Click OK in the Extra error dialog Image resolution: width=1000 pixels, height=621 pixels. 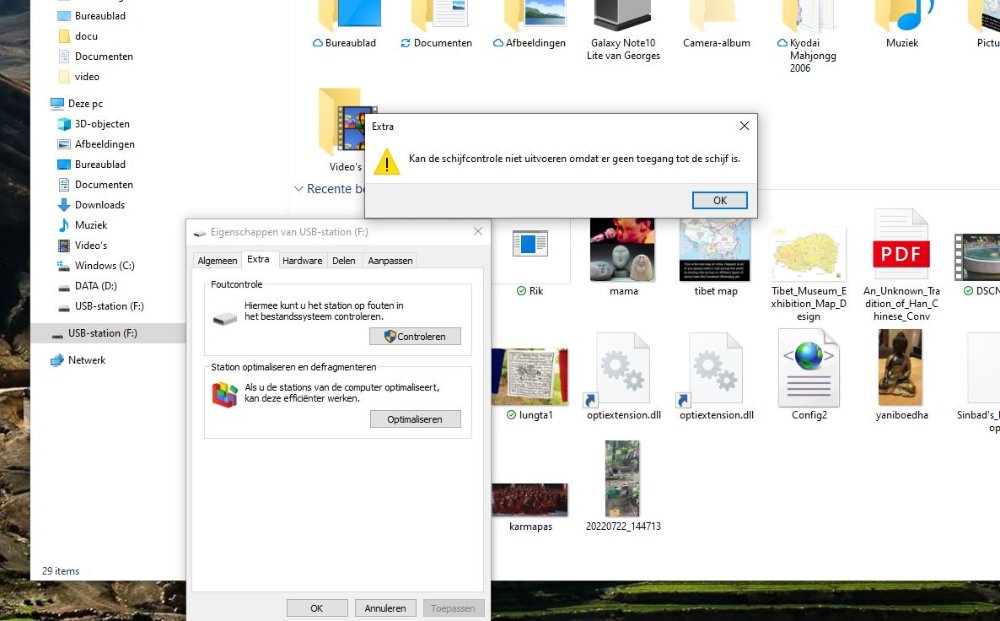pos(719,200)
